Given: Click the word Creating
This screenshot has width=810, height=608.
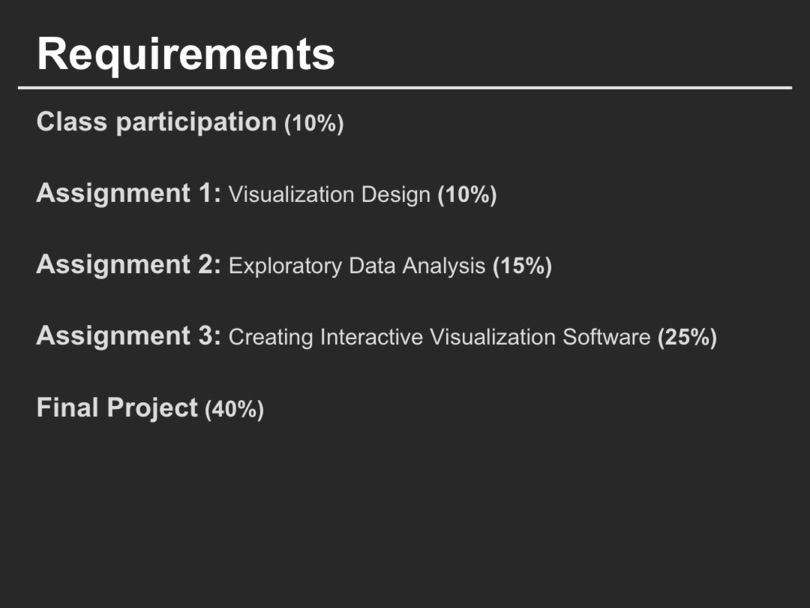Looking at the screenshot, I should (271, 337).
